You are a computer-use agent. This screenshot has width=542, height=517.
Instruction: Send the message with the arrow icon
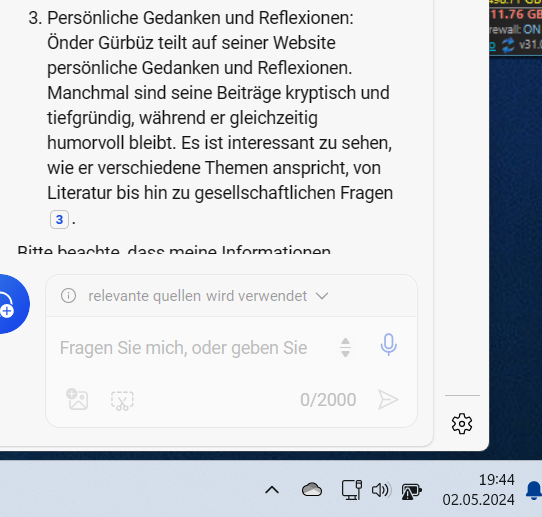click(388, 400)
